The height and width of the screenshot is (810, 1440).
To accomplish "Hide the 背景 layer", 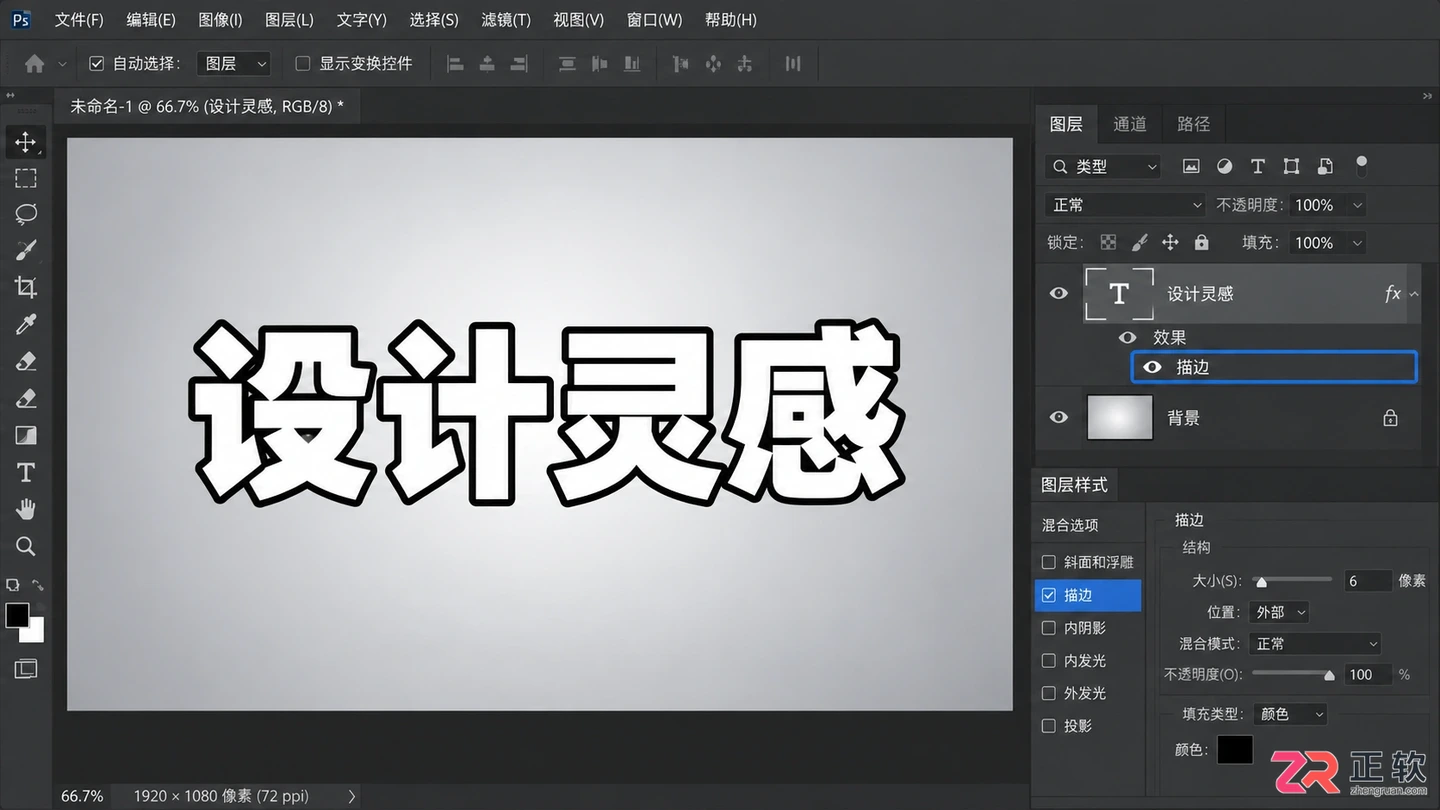I will pyautogui.click(x=1059, y=417).
